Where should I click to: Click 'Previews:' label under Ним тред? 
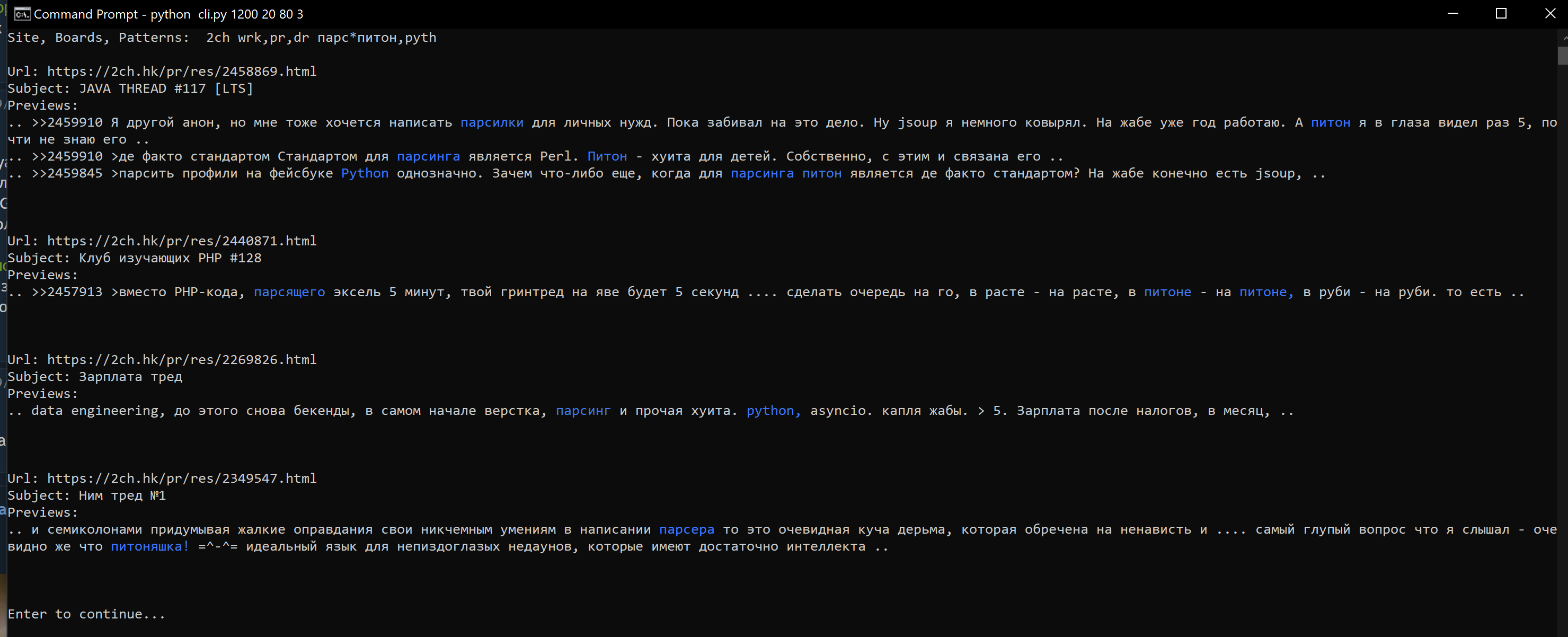click(x=43, y=513)
